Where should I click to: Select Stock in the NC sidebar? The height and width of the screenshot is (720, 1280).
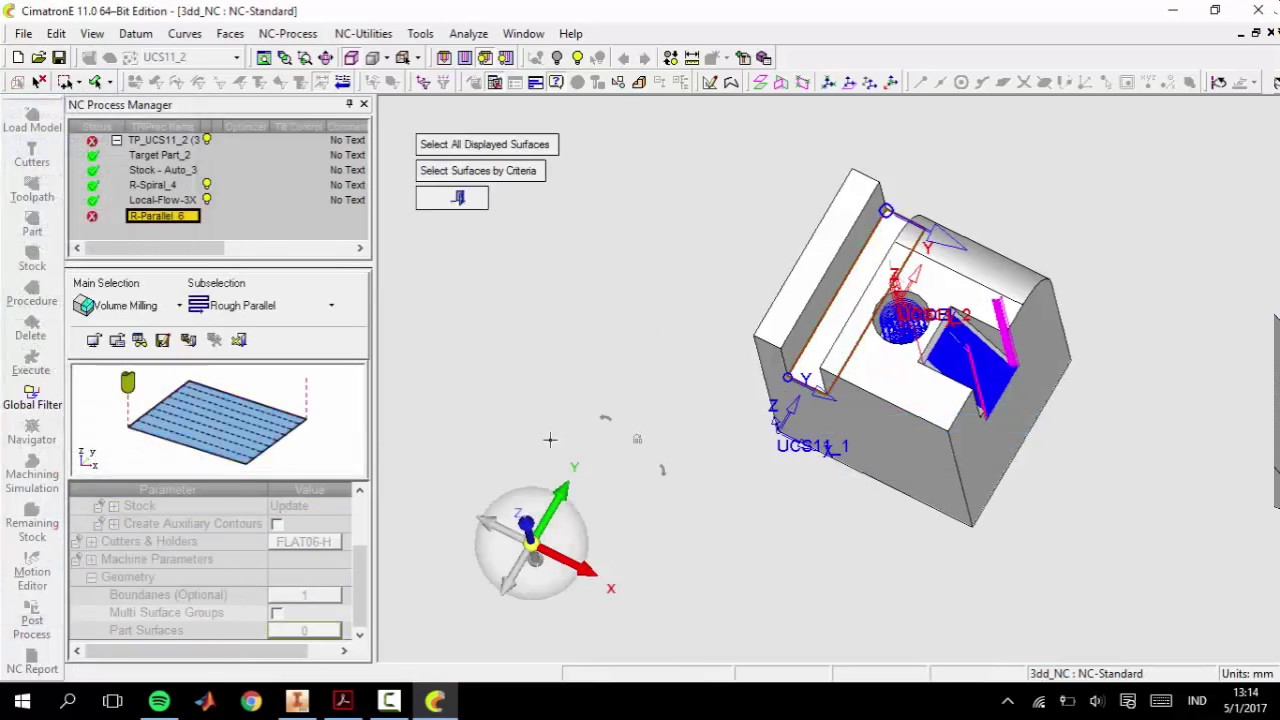(32, 258)
